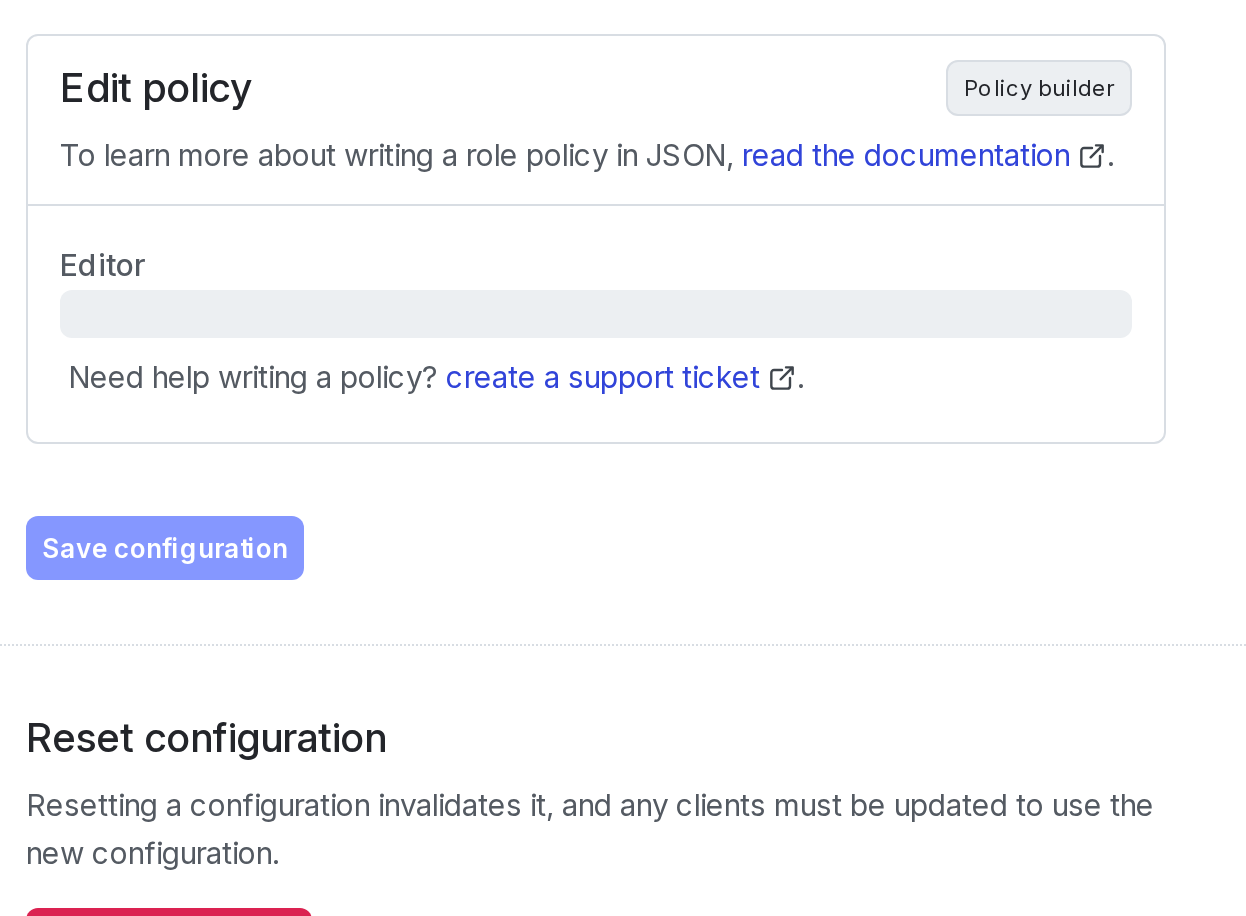Click the red button under Reset configuration
The image size is (1246, 916).
(x=169, y=912)
